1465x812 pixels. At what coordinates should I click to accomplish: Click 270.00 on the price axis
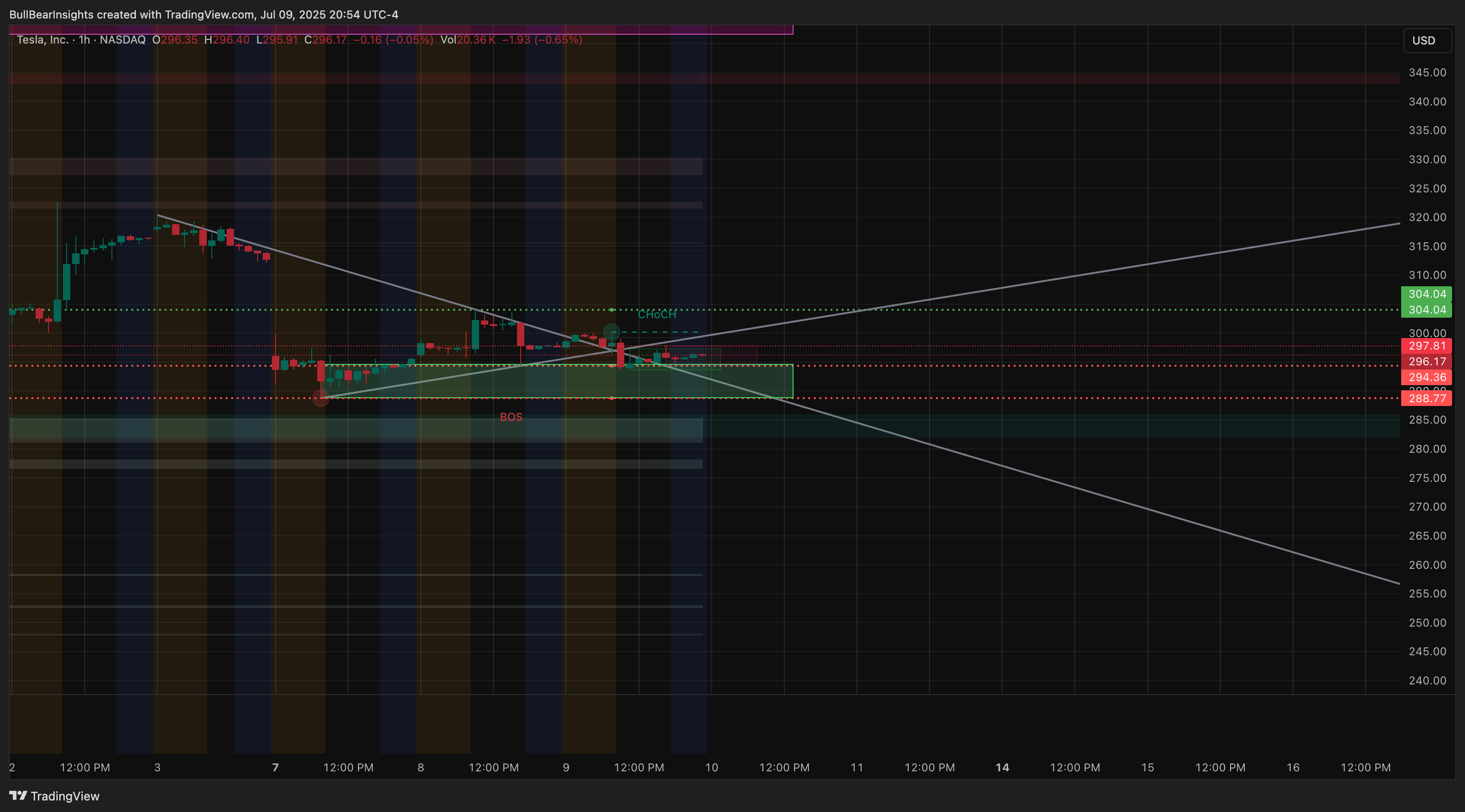(1427, 507)
